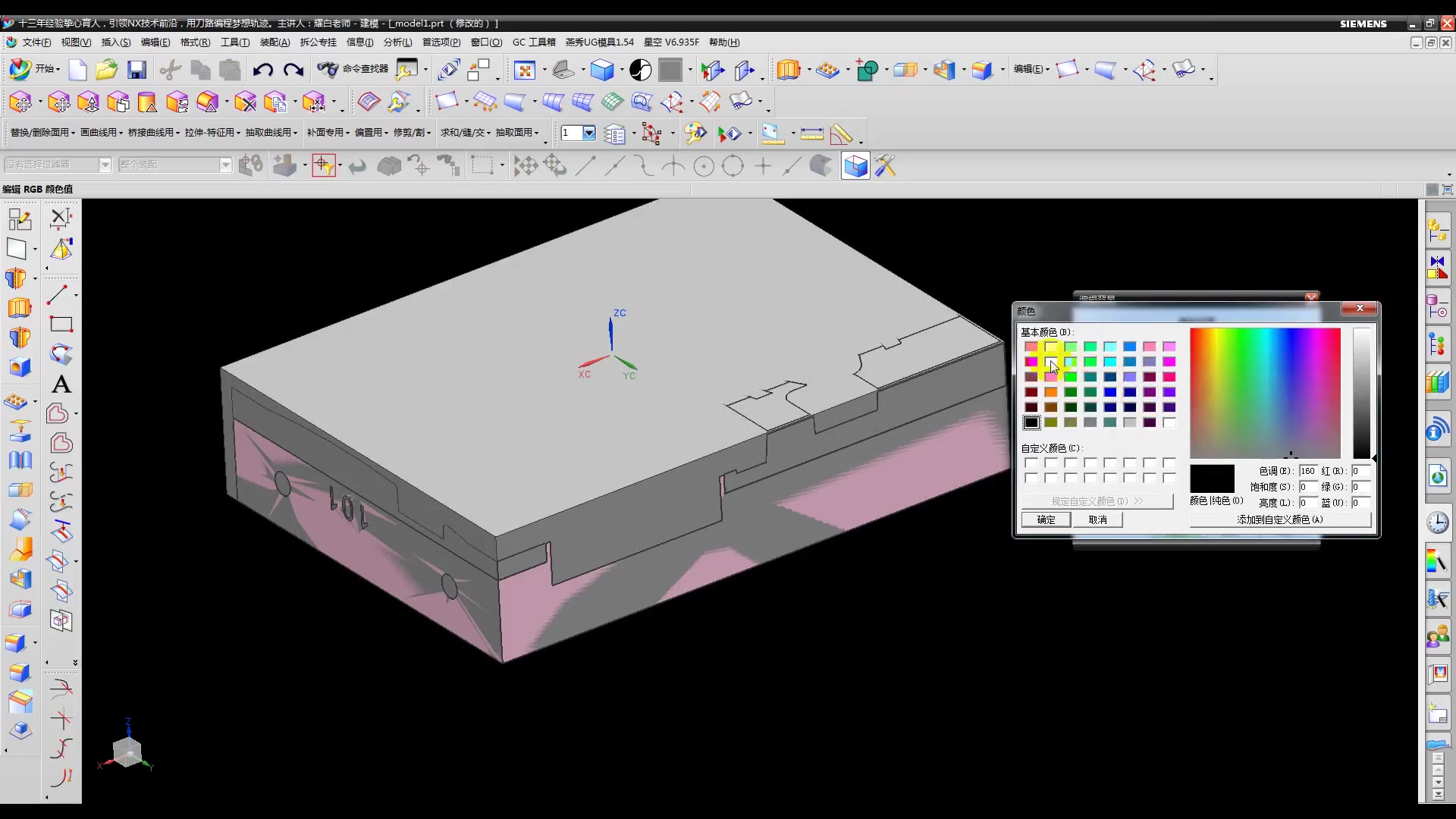The width and height of the screenshot is (1456, 819).
Task: Pick the orange basic color swatch
Action: click(x=1051, y=392)
